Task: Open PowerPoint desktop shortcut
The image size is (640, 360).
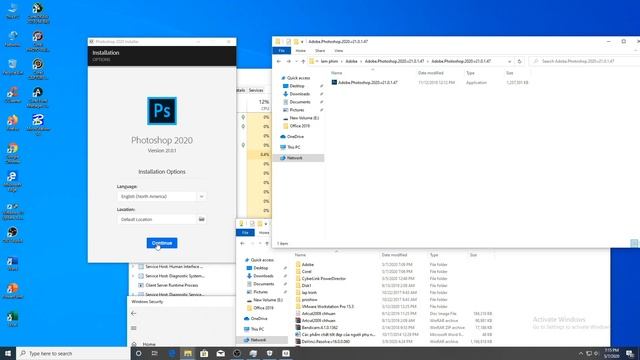Action: pos(12,291)
